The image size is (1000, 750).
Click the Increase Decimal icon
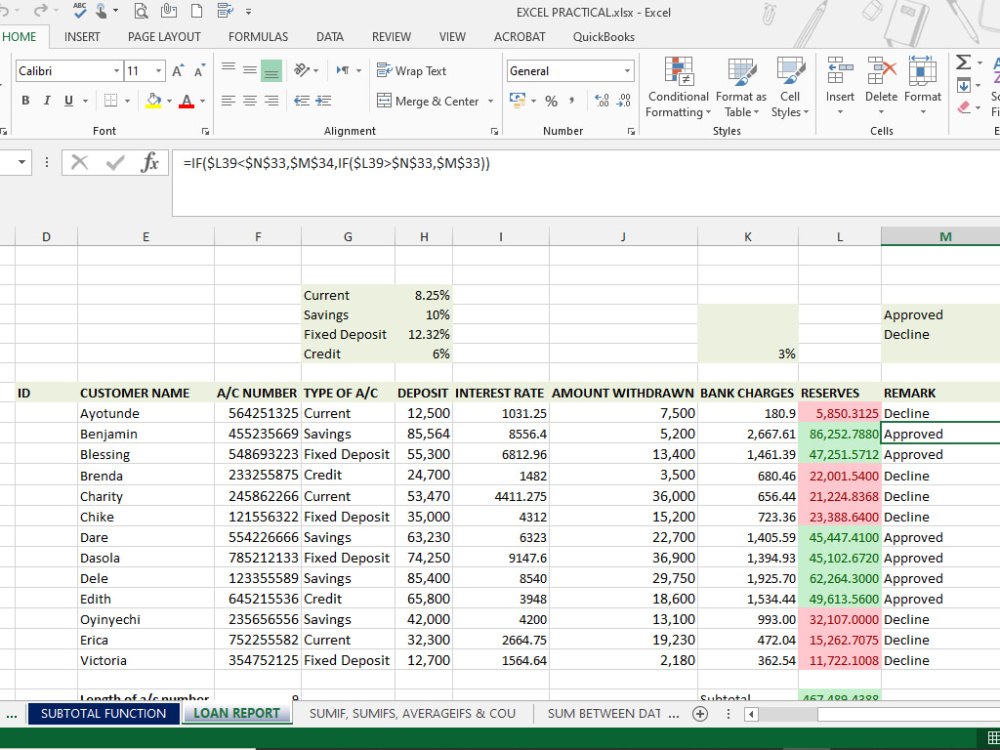pos(601,101)
